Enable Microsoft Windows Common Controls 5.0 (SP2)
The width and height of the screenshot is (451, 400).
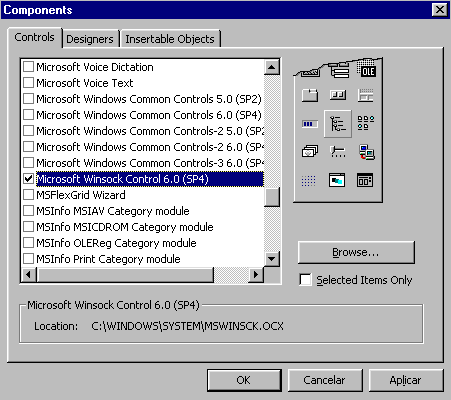28,99
